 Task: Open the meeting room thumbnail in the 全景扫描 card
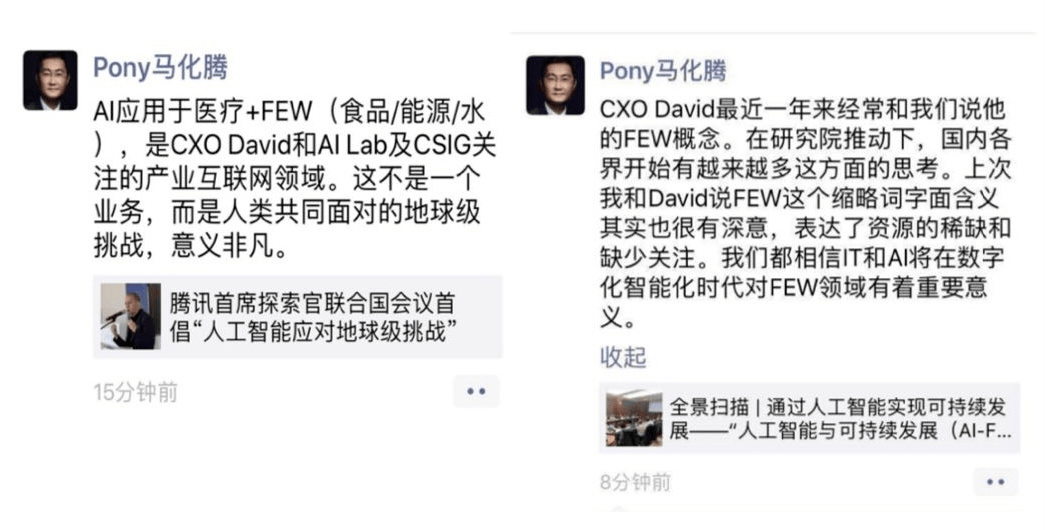[x=634, y=419]
